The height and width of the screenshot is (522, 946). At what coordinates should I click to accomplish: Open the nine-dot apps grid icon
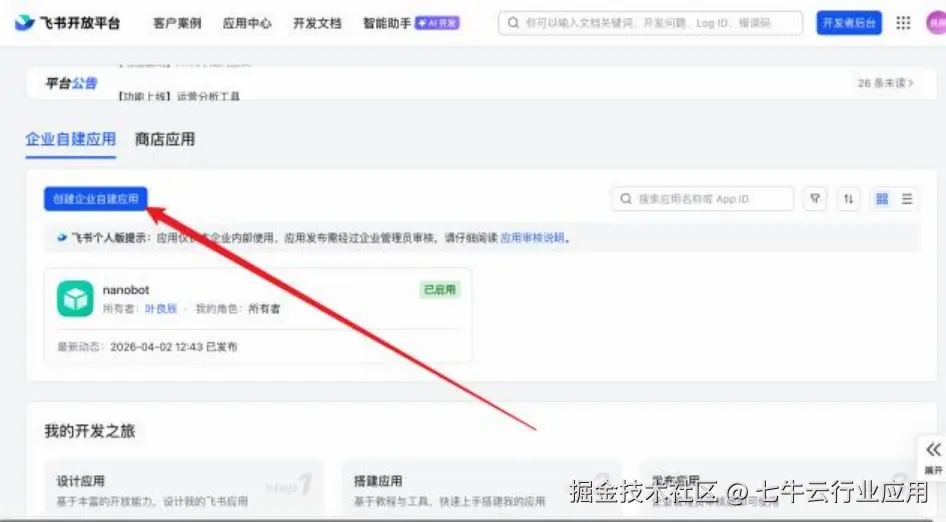click(x=903, y=23)
